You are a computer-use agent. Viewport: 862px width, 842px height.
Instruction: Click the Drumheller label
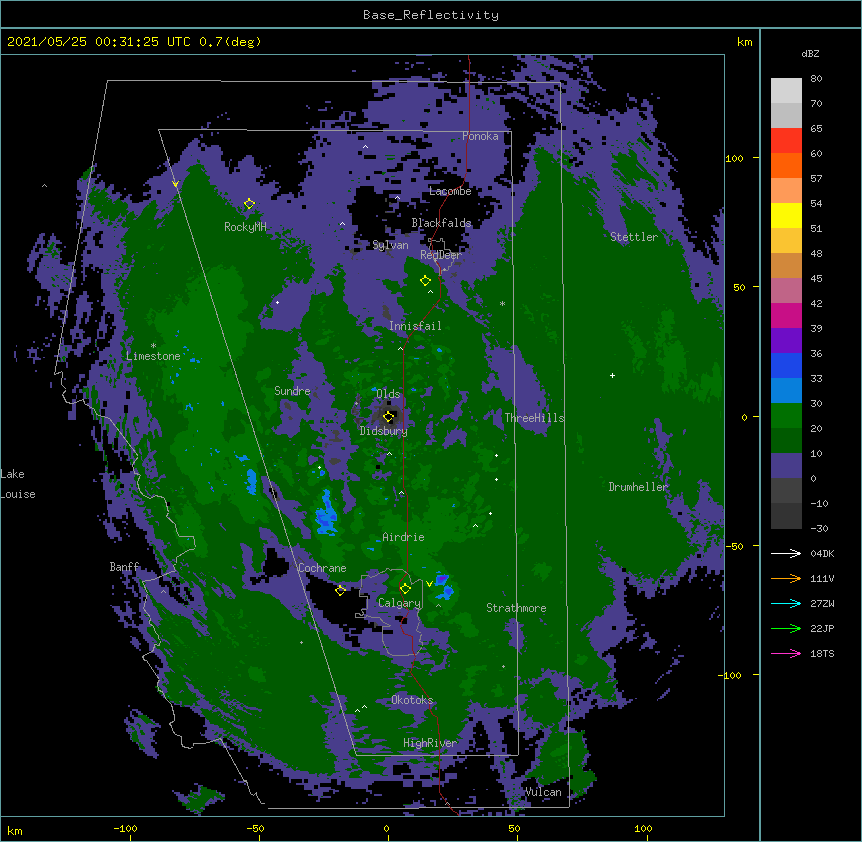[638, 487]
